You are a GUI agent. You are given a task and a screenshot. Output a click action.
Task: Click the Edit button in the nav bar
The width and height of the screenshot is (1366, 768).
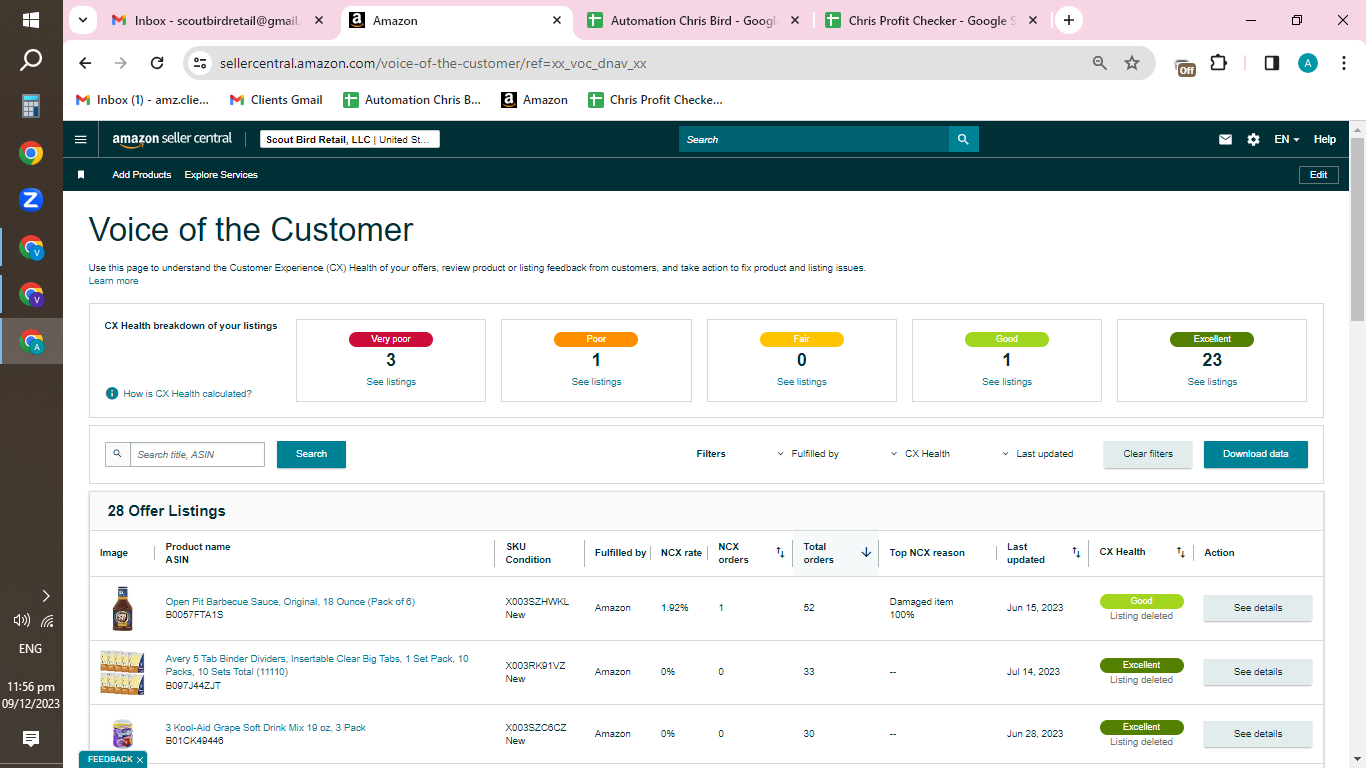pyautogui.click(x=1318, y=175)
